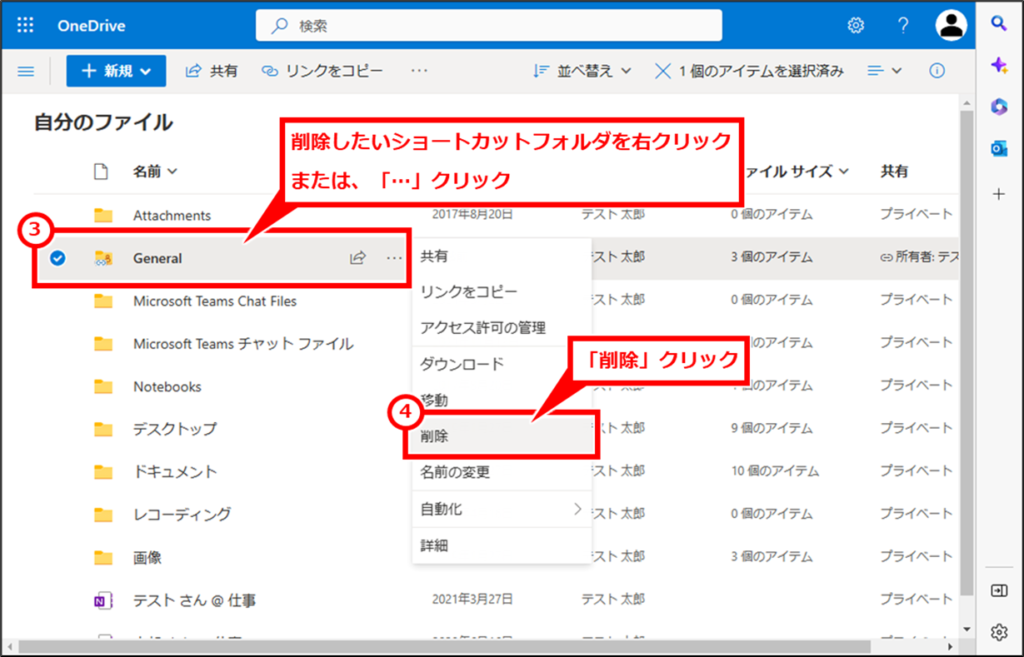Click the share icon in General row

(357, 258)
